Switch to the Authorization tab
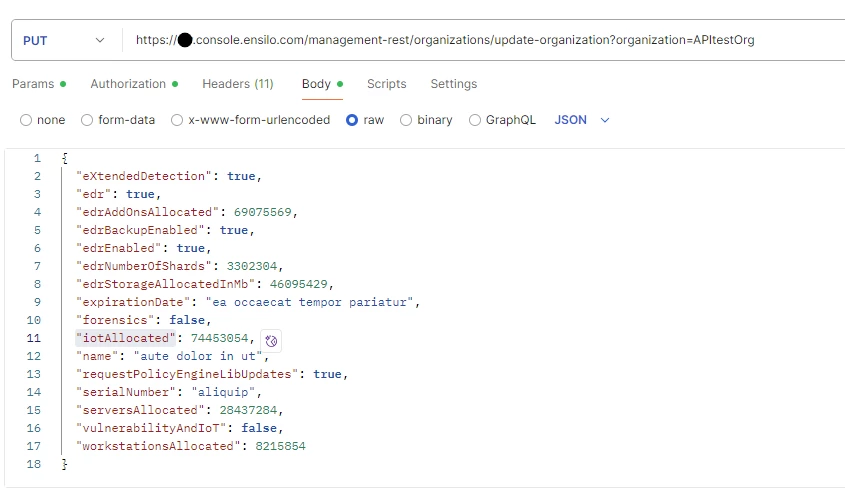 pos(134,84)
